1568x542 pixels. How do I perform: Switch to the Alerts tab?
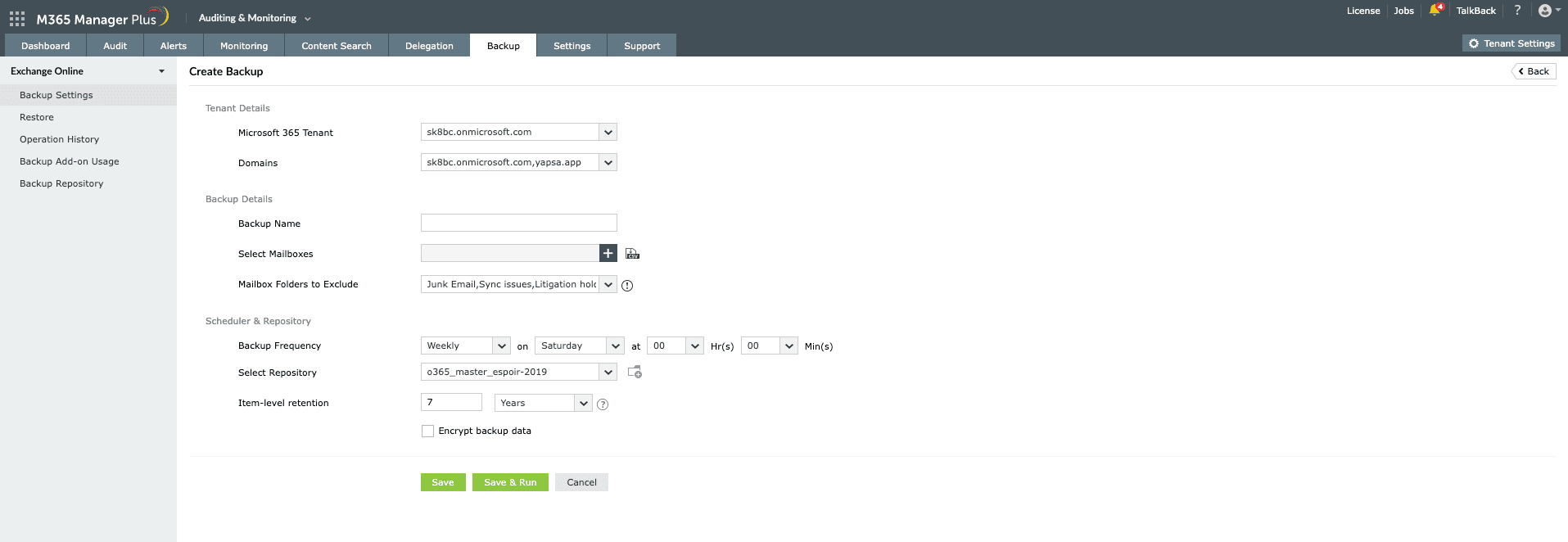(x=174, y=46)
